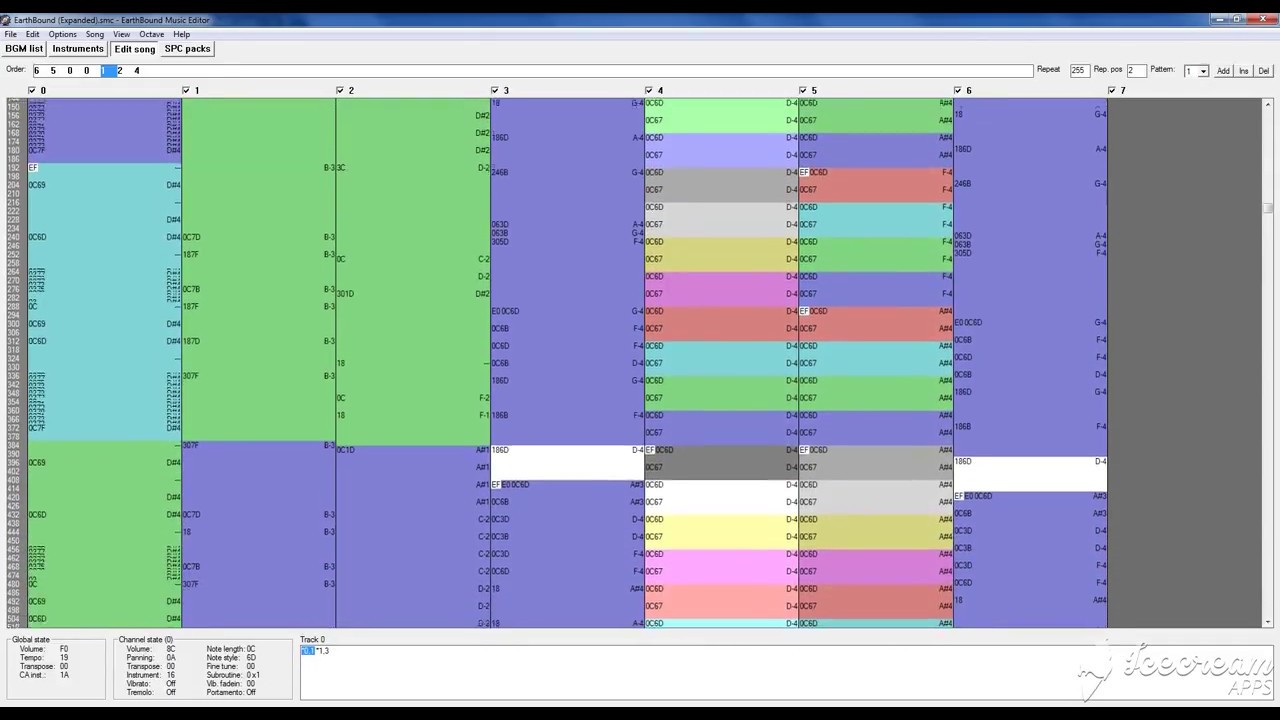Select the Edit song tab
Screen dimensions: 1280x720
click(x=135, y=49)
